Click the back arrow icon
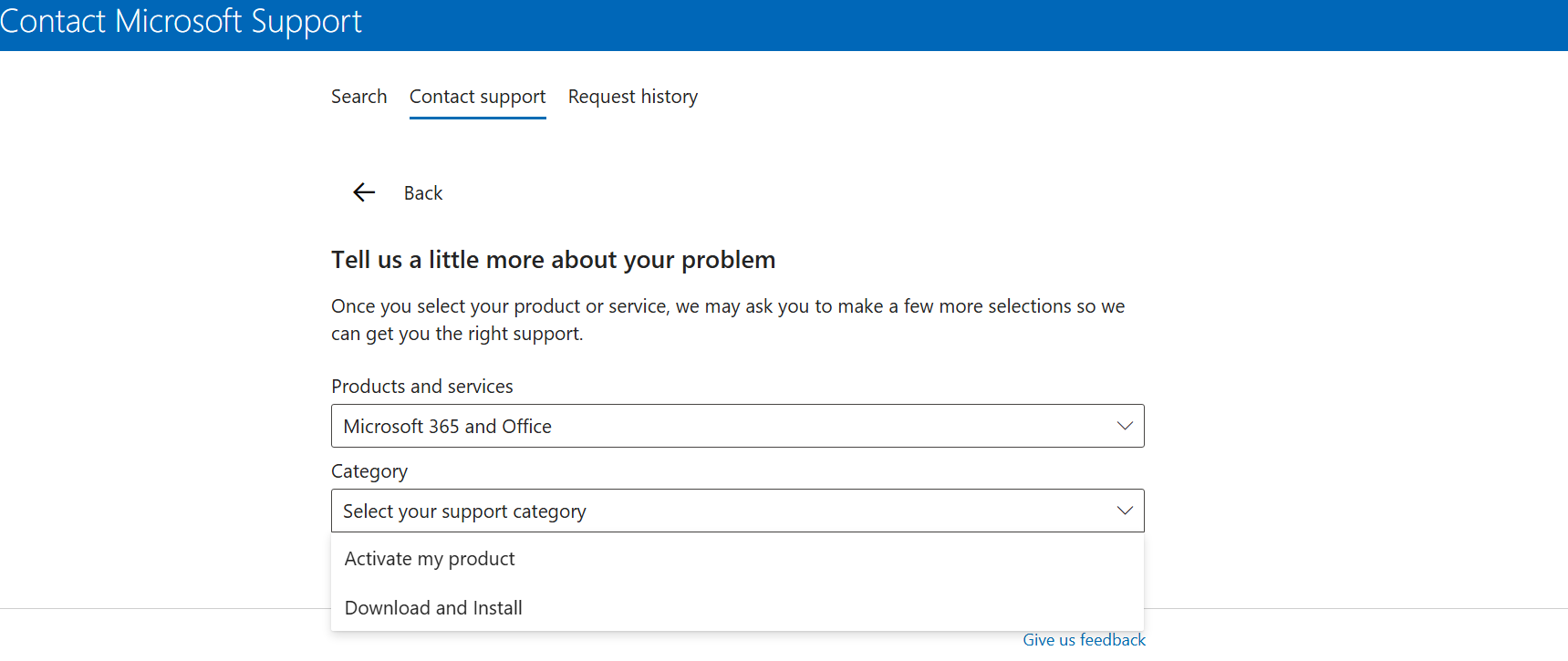Viewport: 1568px width, 661px height. [x=364, y=192]
